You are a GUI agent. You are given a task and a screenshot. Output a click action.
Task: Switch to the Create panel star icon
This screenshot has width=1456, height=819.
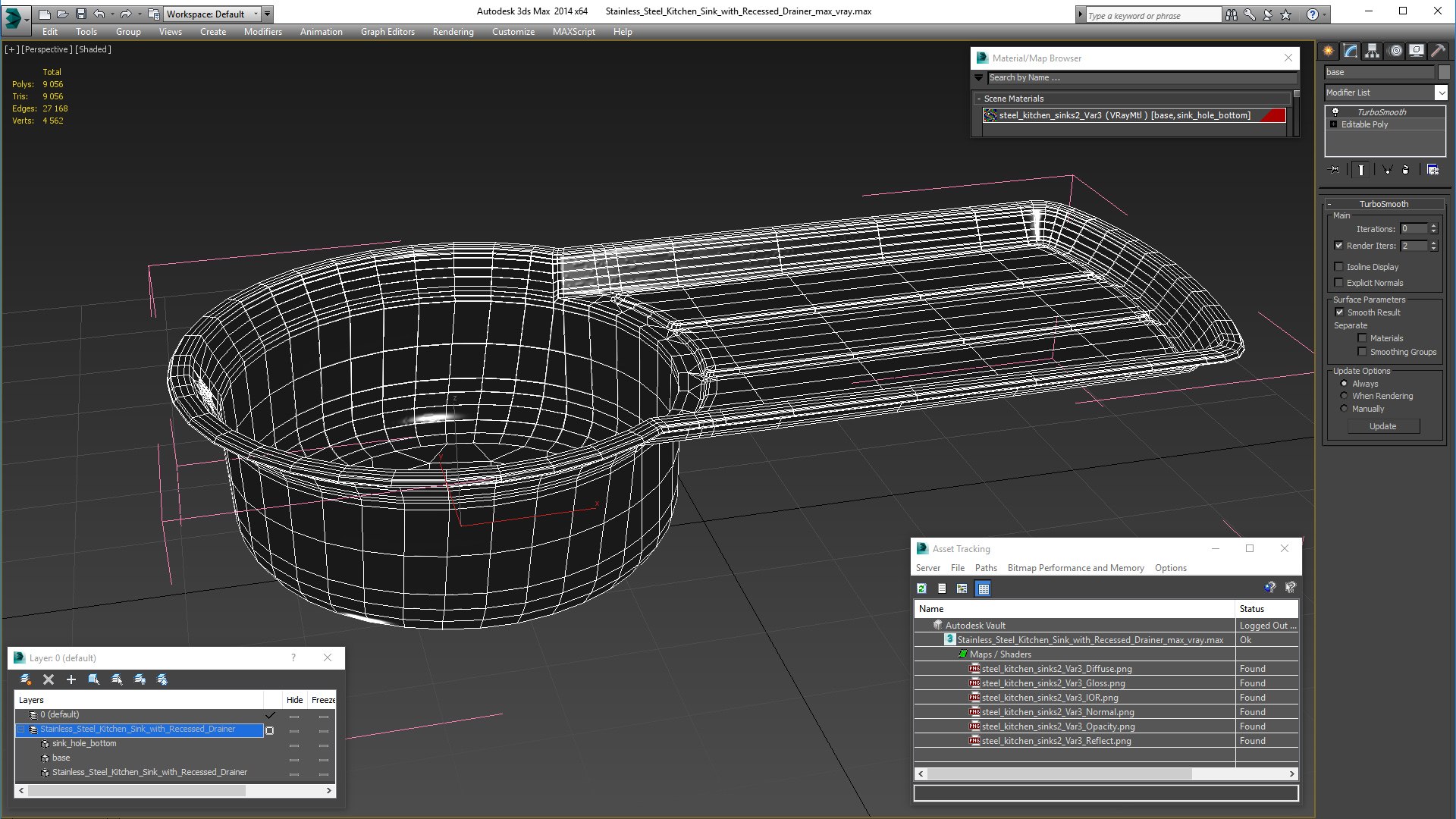tap(1329, 51)
